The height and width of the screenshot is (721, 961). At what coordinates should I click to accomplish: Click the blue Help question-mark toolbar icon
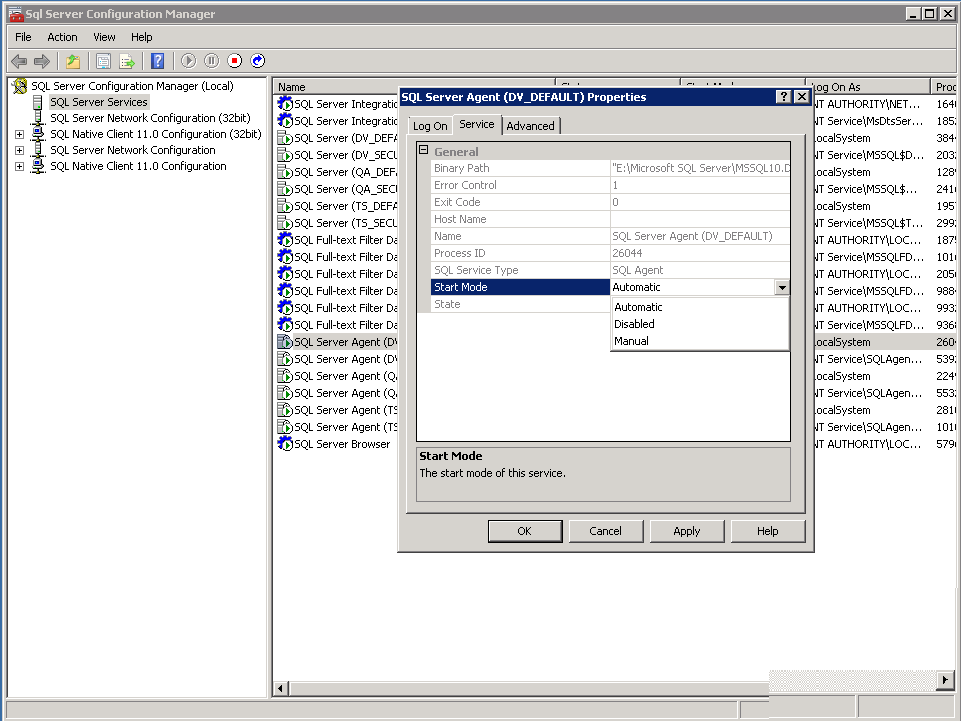[x=158, y=61]
